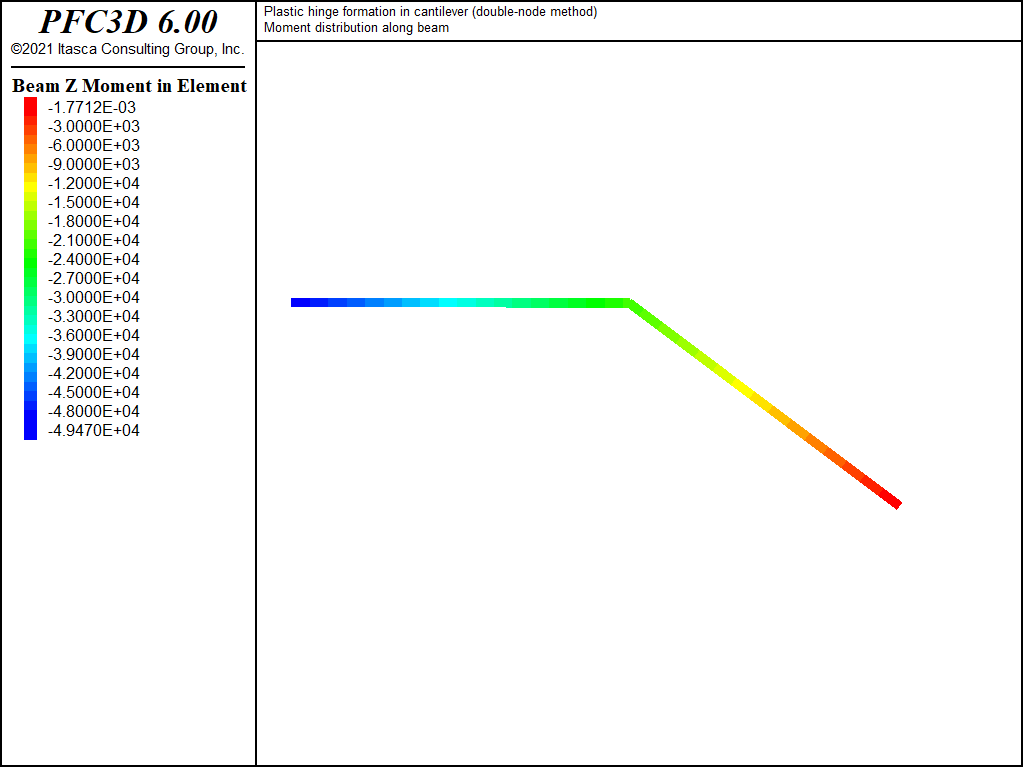Click the blue fixed end of the beam
This screenshot has width=1024, height=768.
[x=300, y=302]
